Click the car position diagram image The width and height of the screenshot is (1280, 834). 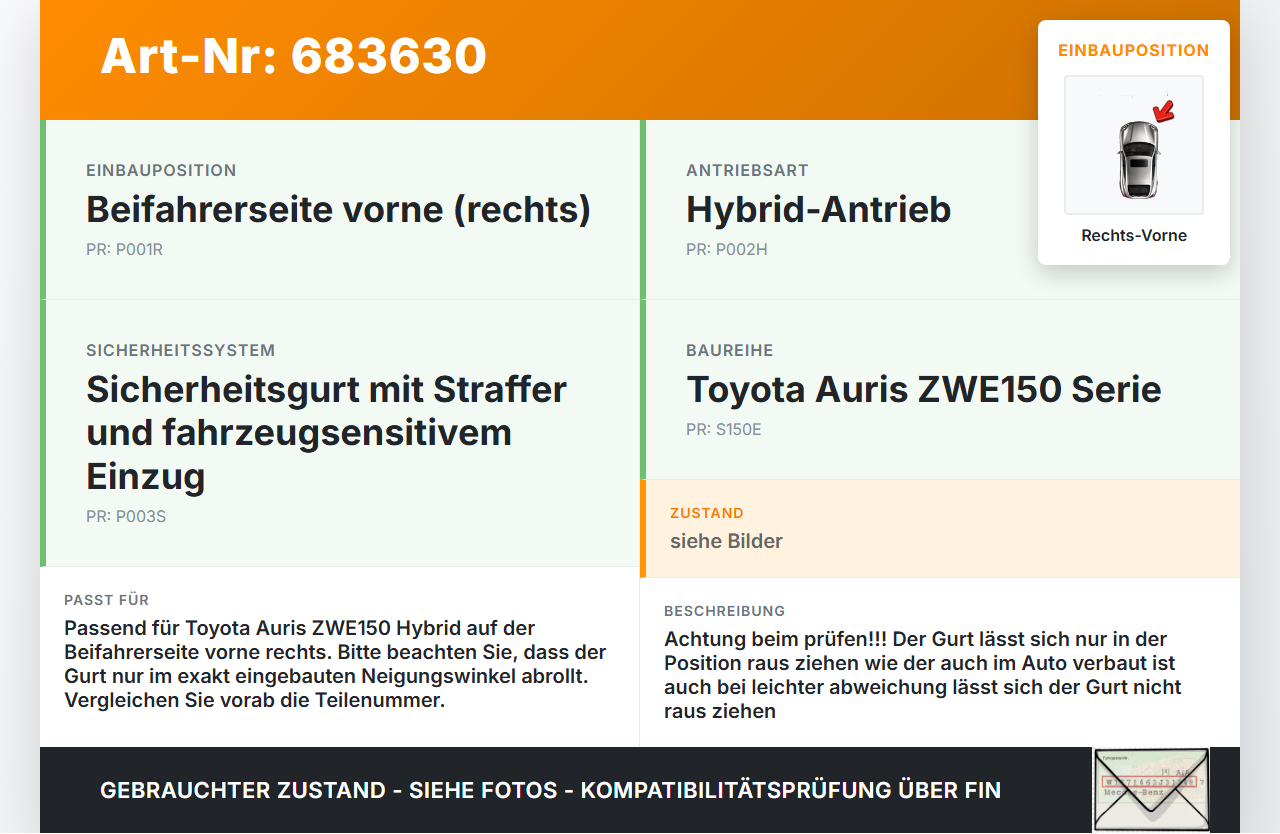click(x=1134, y=145)
